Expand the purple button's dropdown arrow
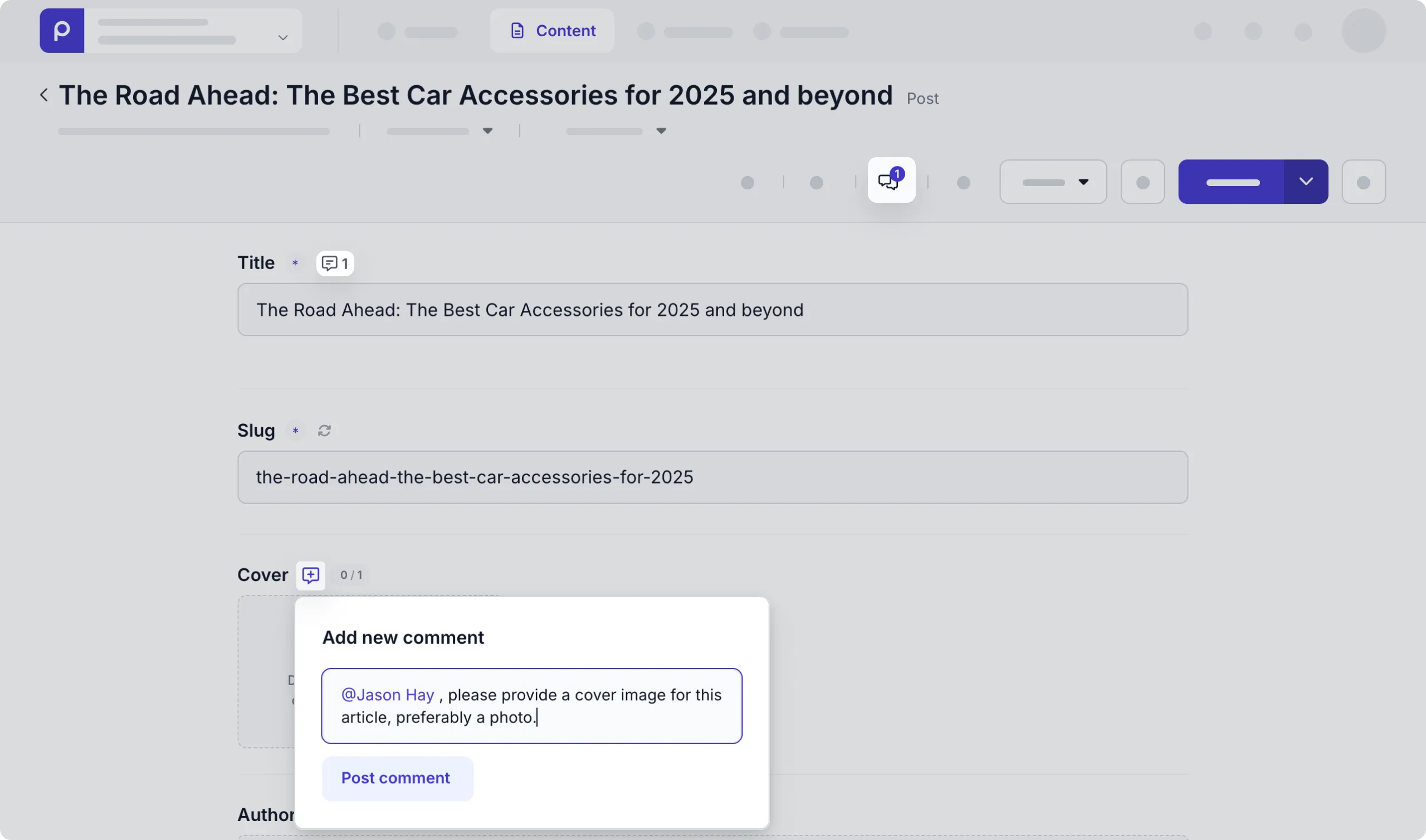Screen dimensions: 1426x840 (x=1306, y=182)
